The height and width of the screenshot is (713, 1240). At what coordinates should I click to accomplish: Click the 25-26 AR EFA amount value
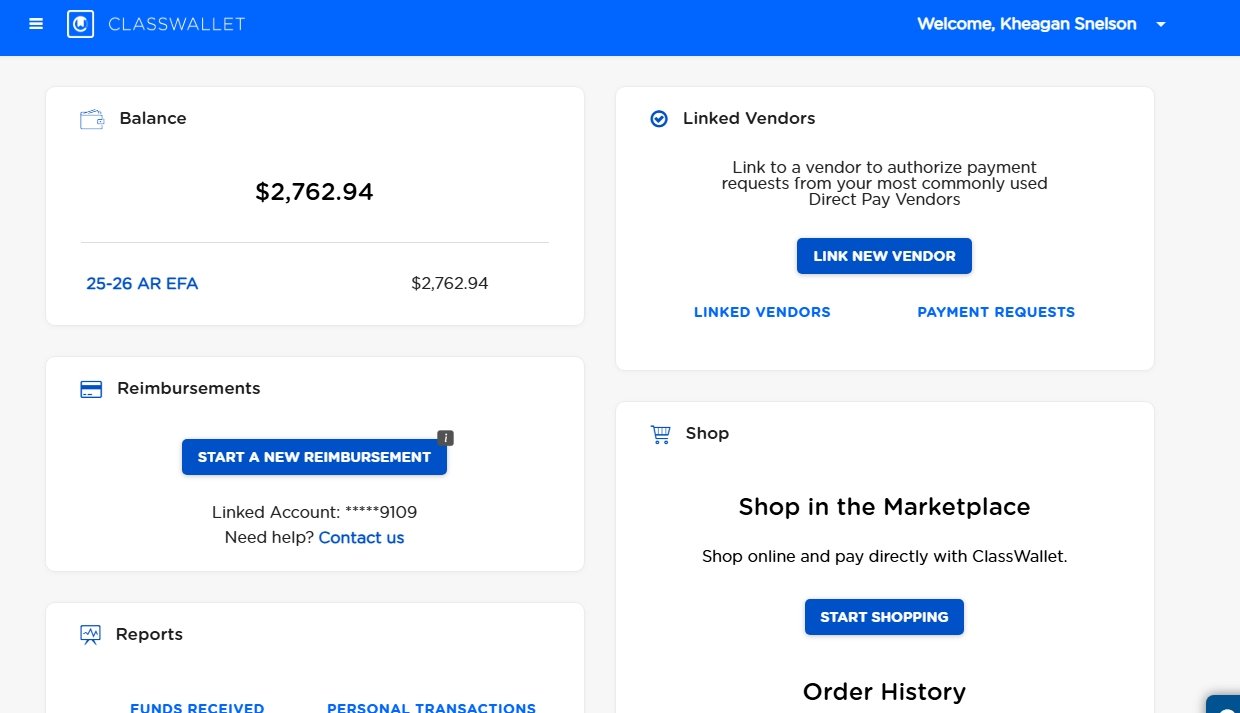(x=450, y=283)
